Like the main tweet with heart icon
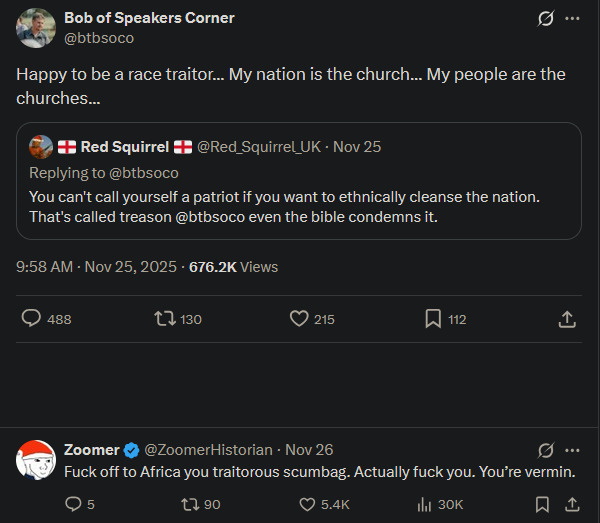Viewport: 600px width, 523px height. pyautogui.click(x=298, y=319)
